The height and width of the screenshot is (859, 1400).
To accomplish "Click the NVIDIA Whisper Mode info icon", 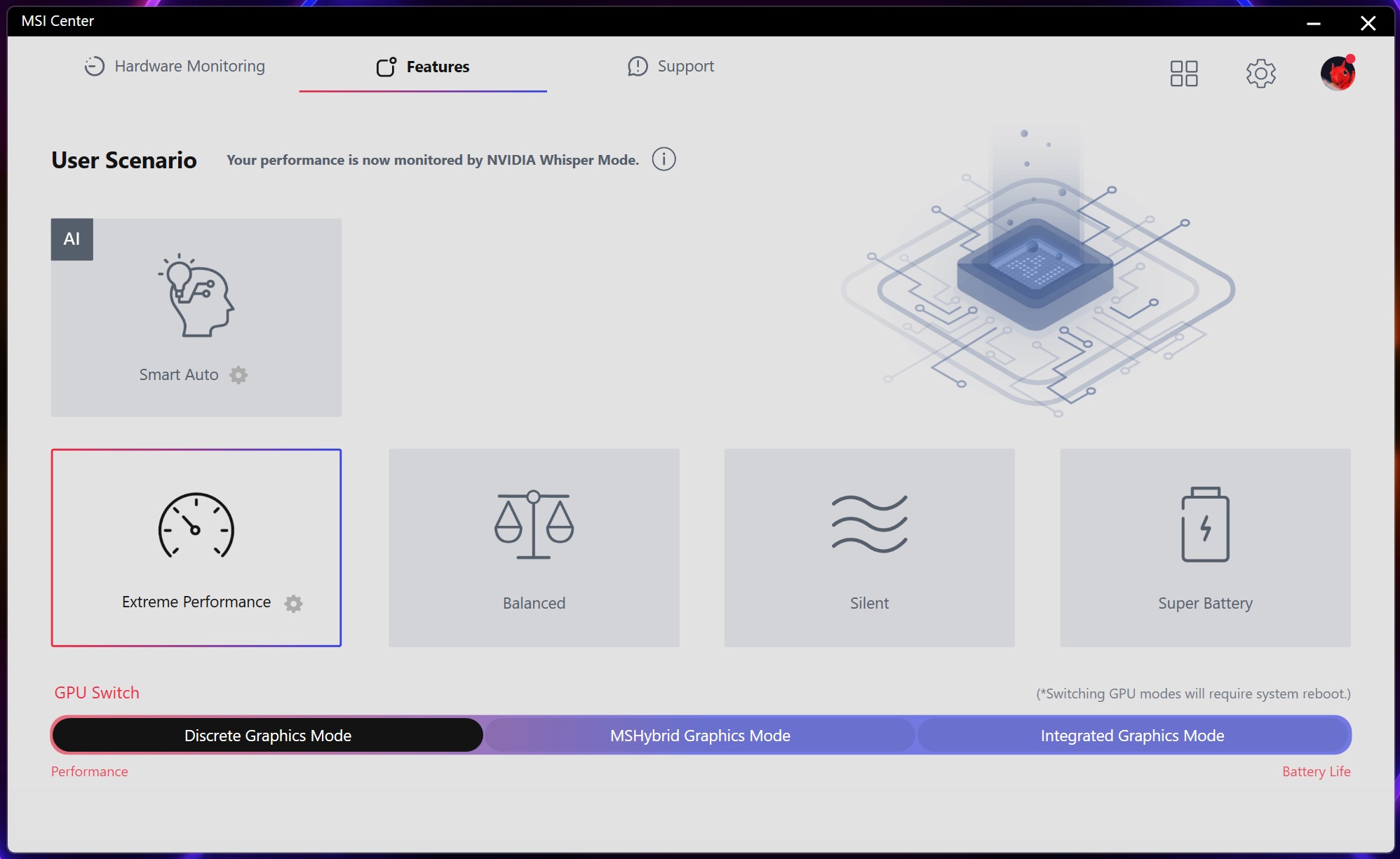I will [x=664, y=159].
